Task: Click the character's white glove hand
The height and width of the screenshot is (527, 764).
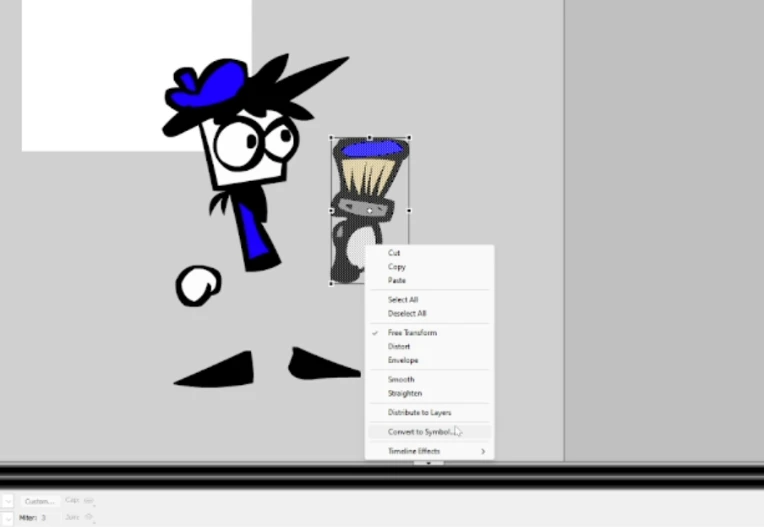Action: (198, 286)
